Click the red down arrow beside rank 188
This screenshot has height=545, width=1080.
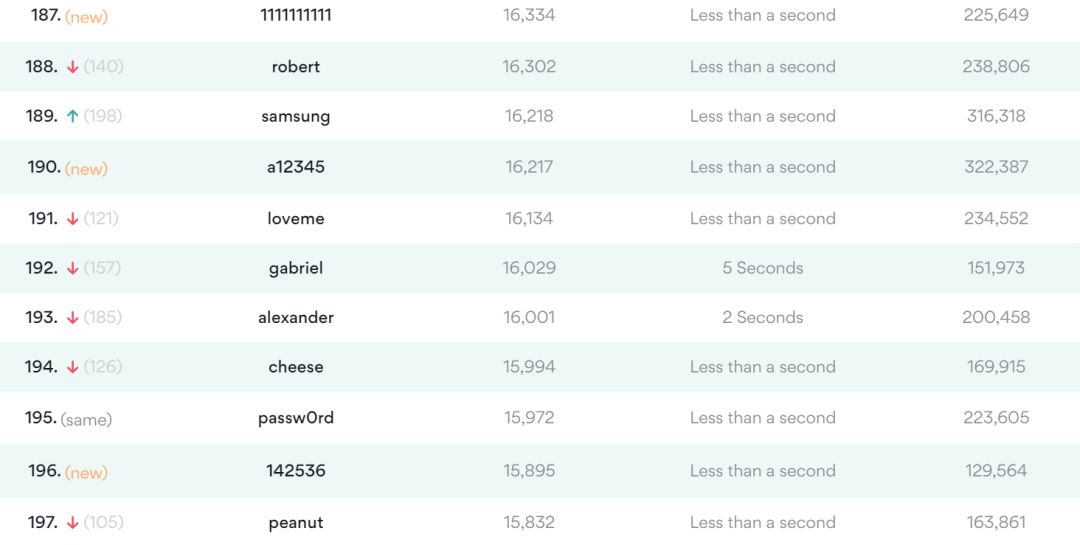pyautogui.click(x=72, y=67)
